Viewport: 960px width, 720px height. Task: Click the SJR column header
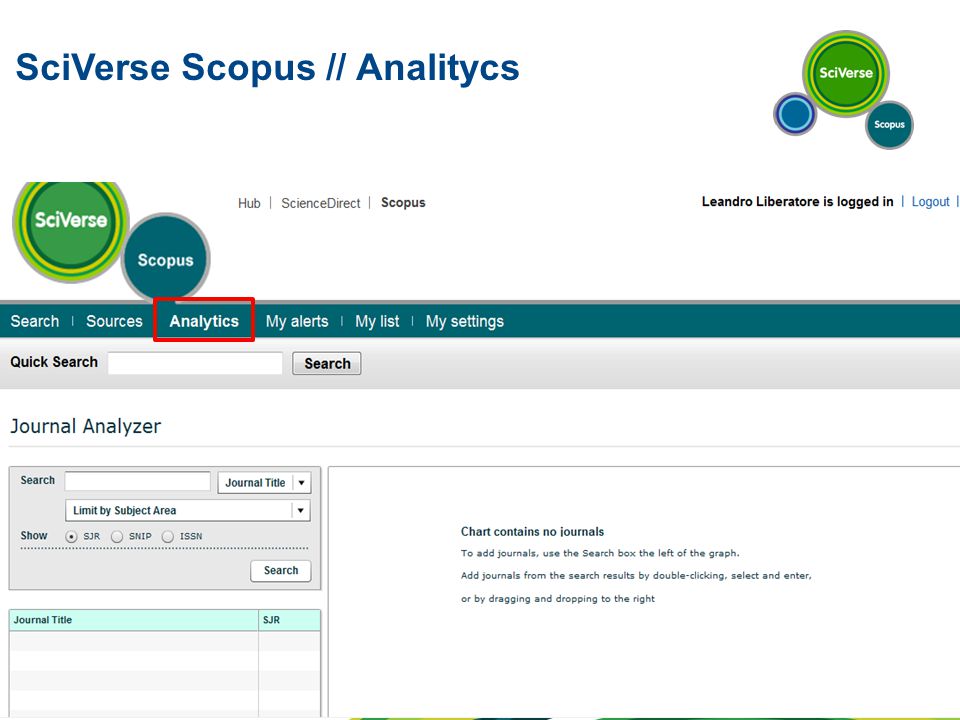coord(290,620)
